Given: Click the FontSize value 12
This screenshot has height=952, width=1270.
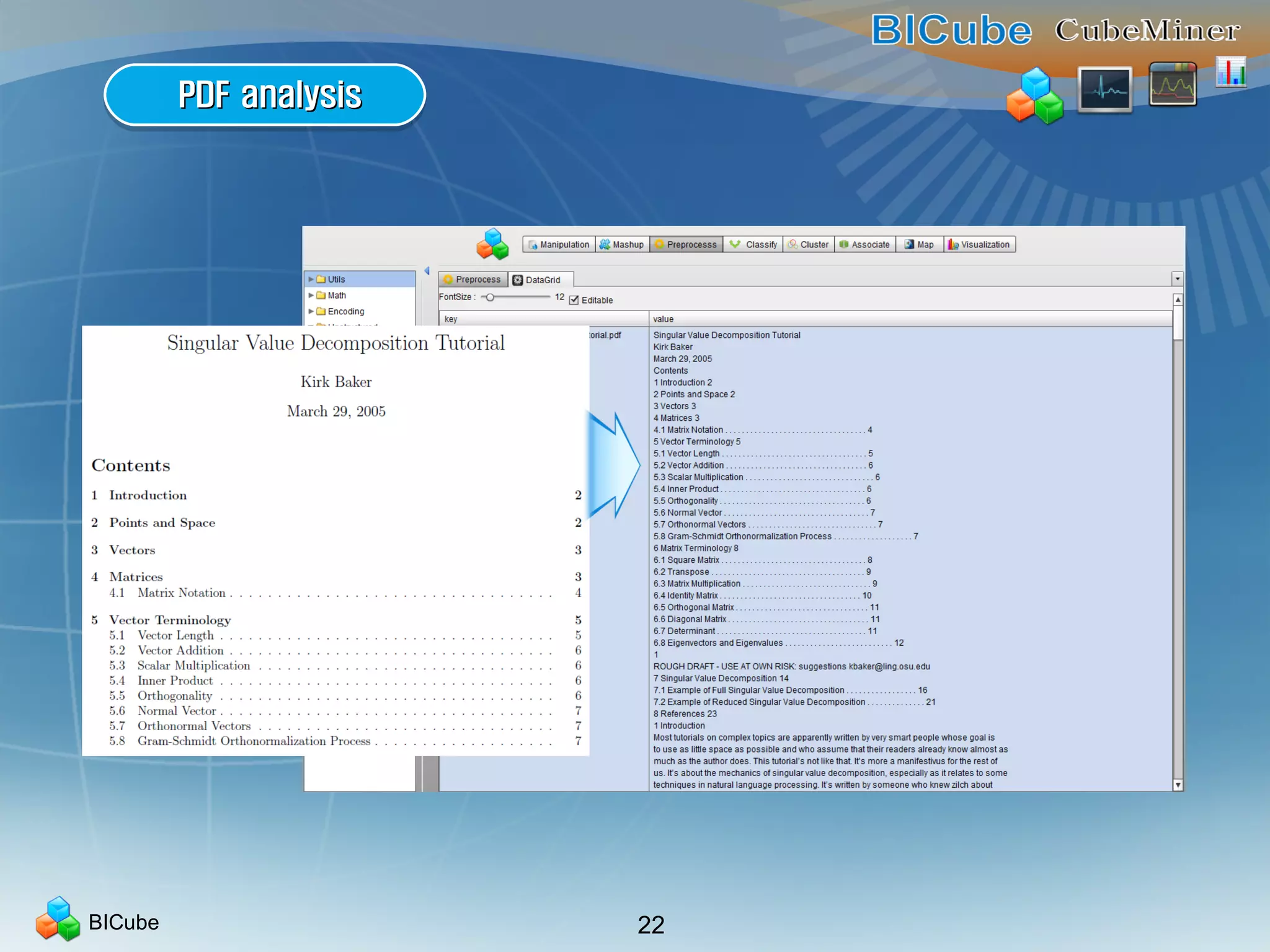Looking at the screenshot, I should click(x=559, y=297).
